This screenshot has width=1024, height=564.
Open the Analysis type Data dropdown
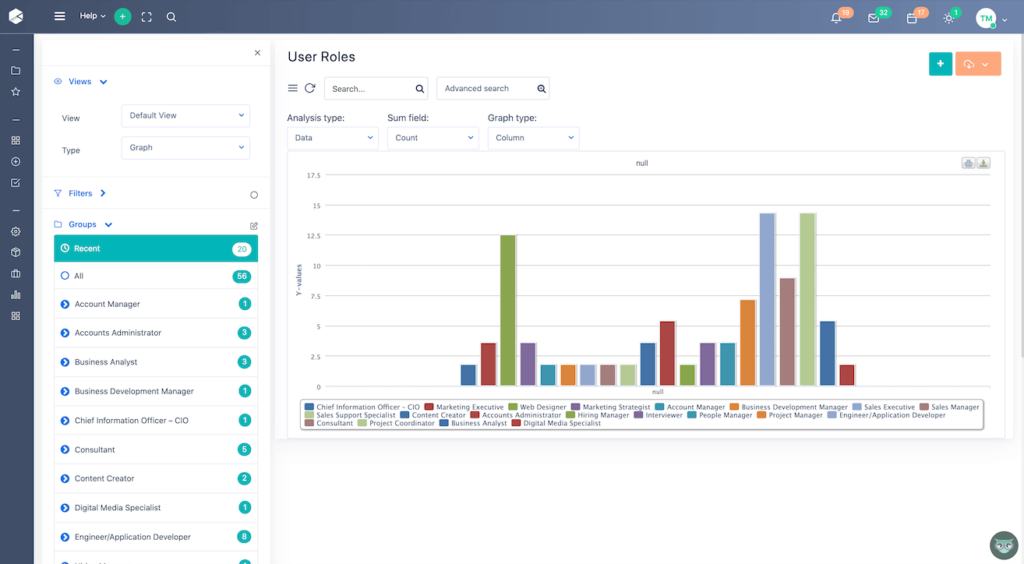coord(332,138)
